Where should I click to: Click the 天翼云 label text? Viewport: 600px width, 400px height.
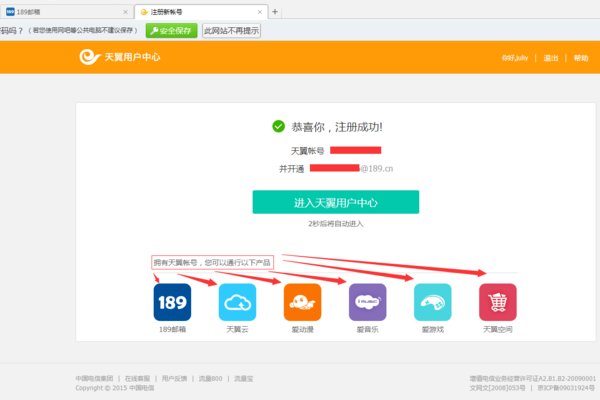[237, 329]
